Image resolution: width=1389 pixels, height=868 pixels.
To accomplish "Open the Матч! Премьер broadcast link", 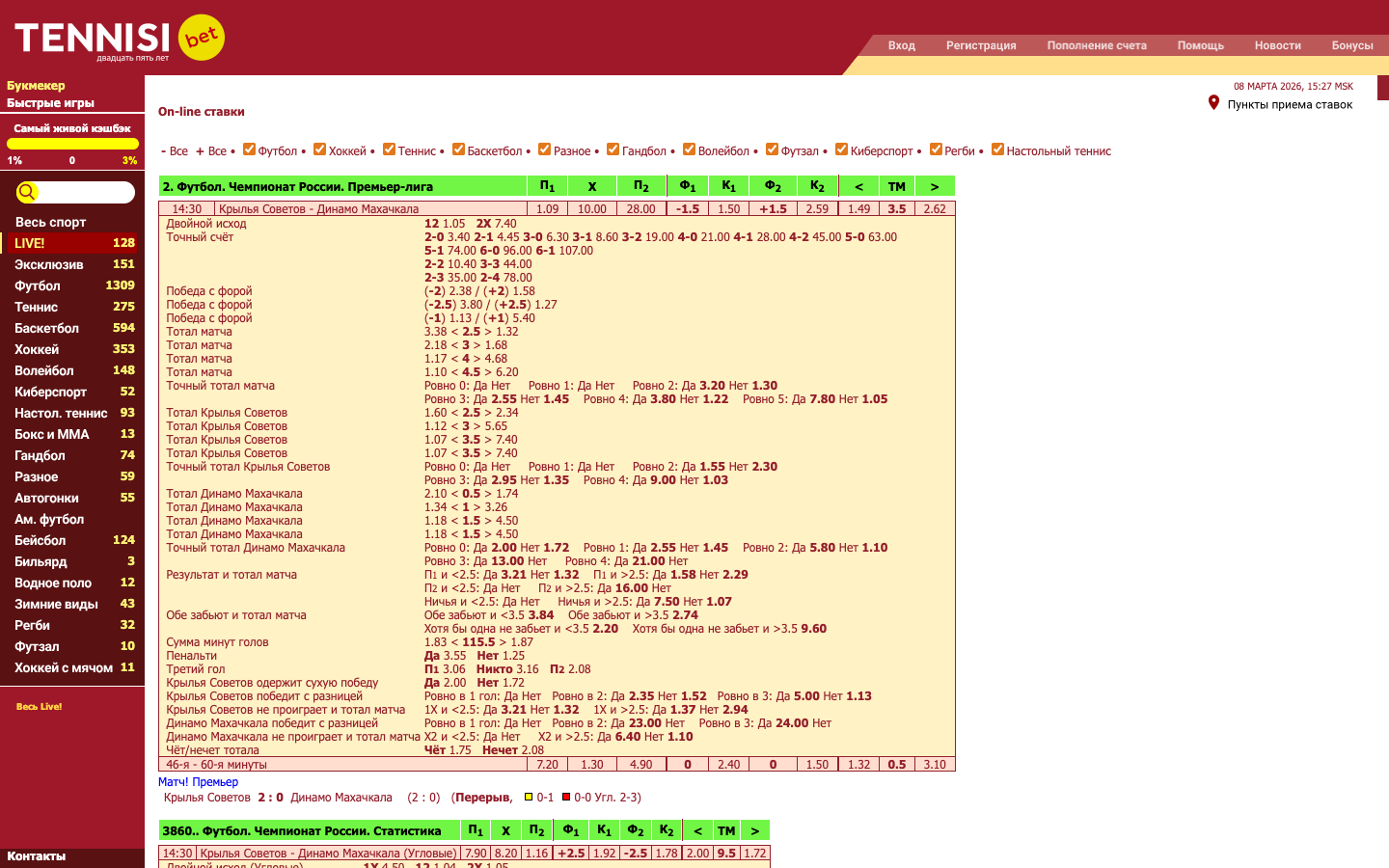I will coord(198,782).
